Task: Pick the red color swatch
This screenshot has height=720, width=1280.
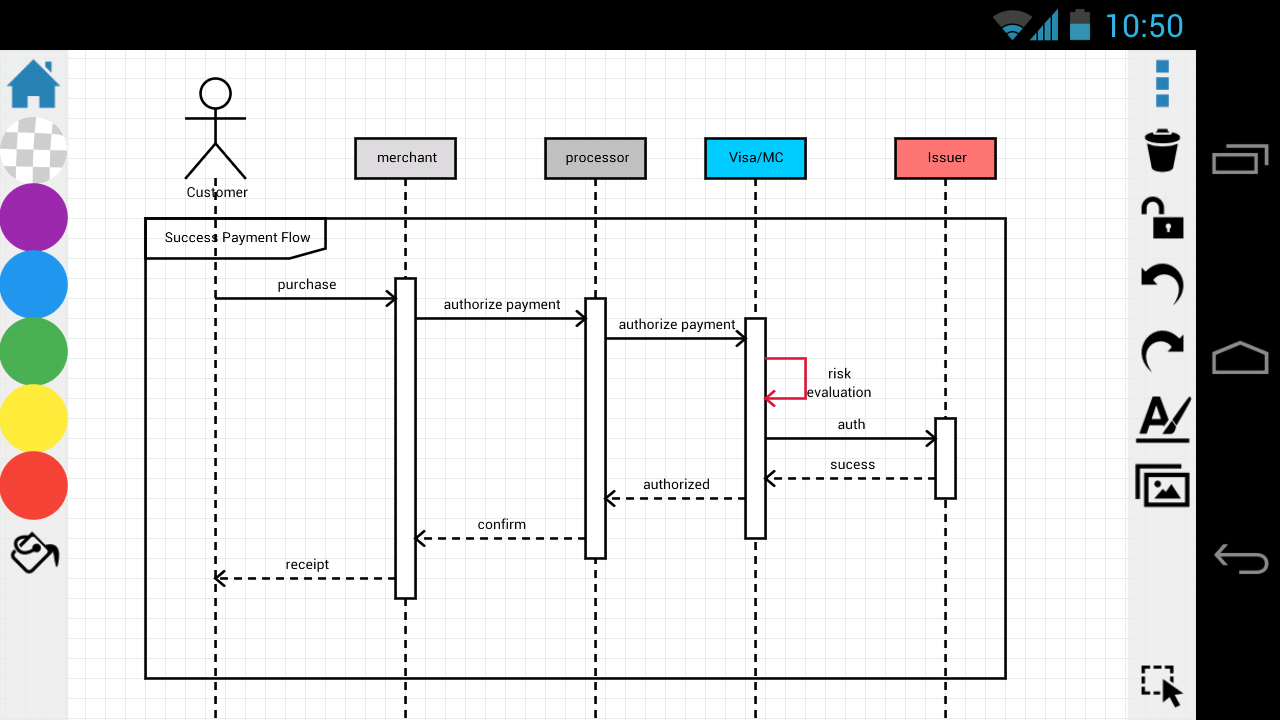Action: (x=33, y=486)
